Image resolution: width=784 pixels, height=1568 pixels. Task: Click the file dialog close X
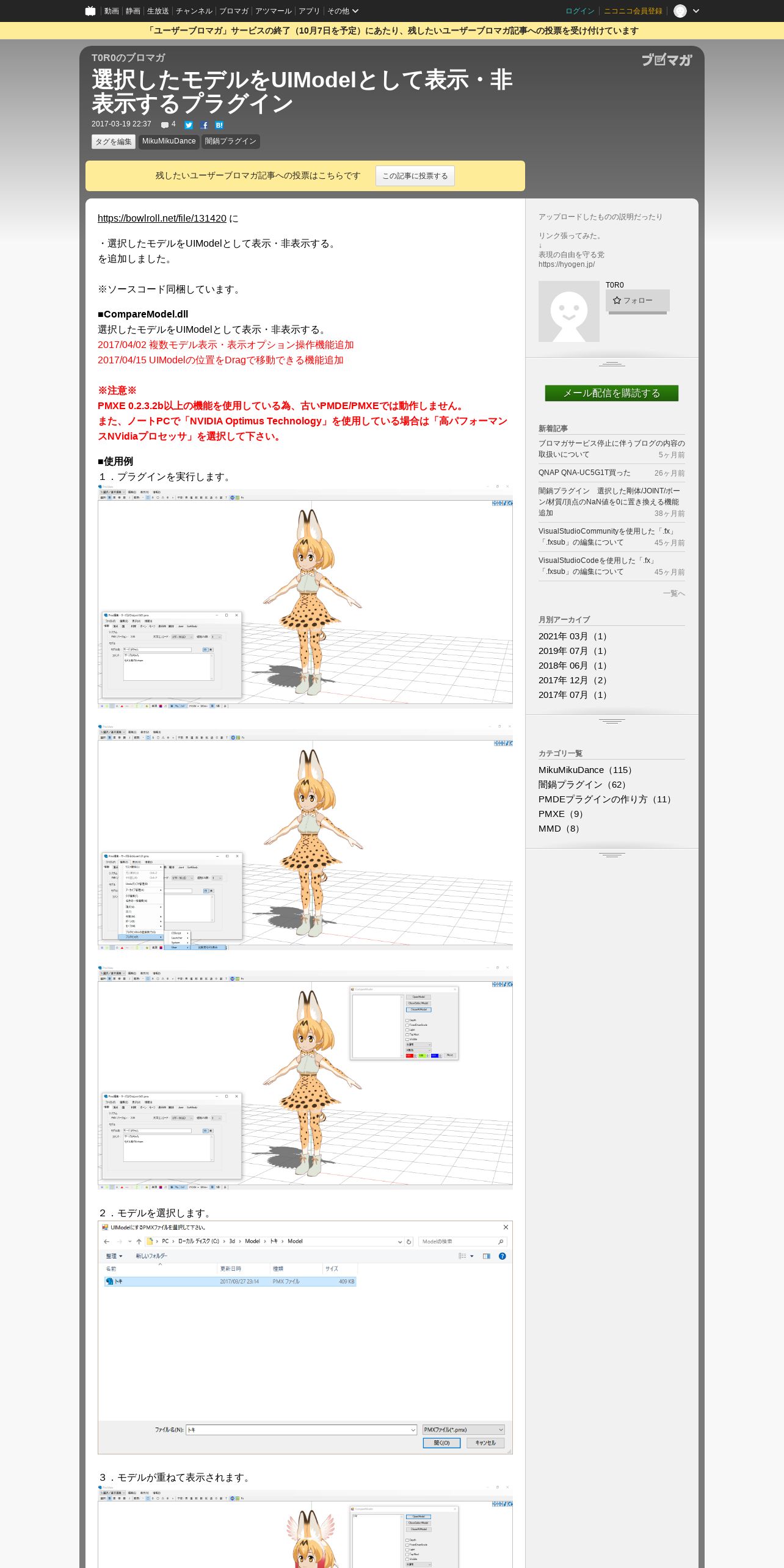point(506,1227)
